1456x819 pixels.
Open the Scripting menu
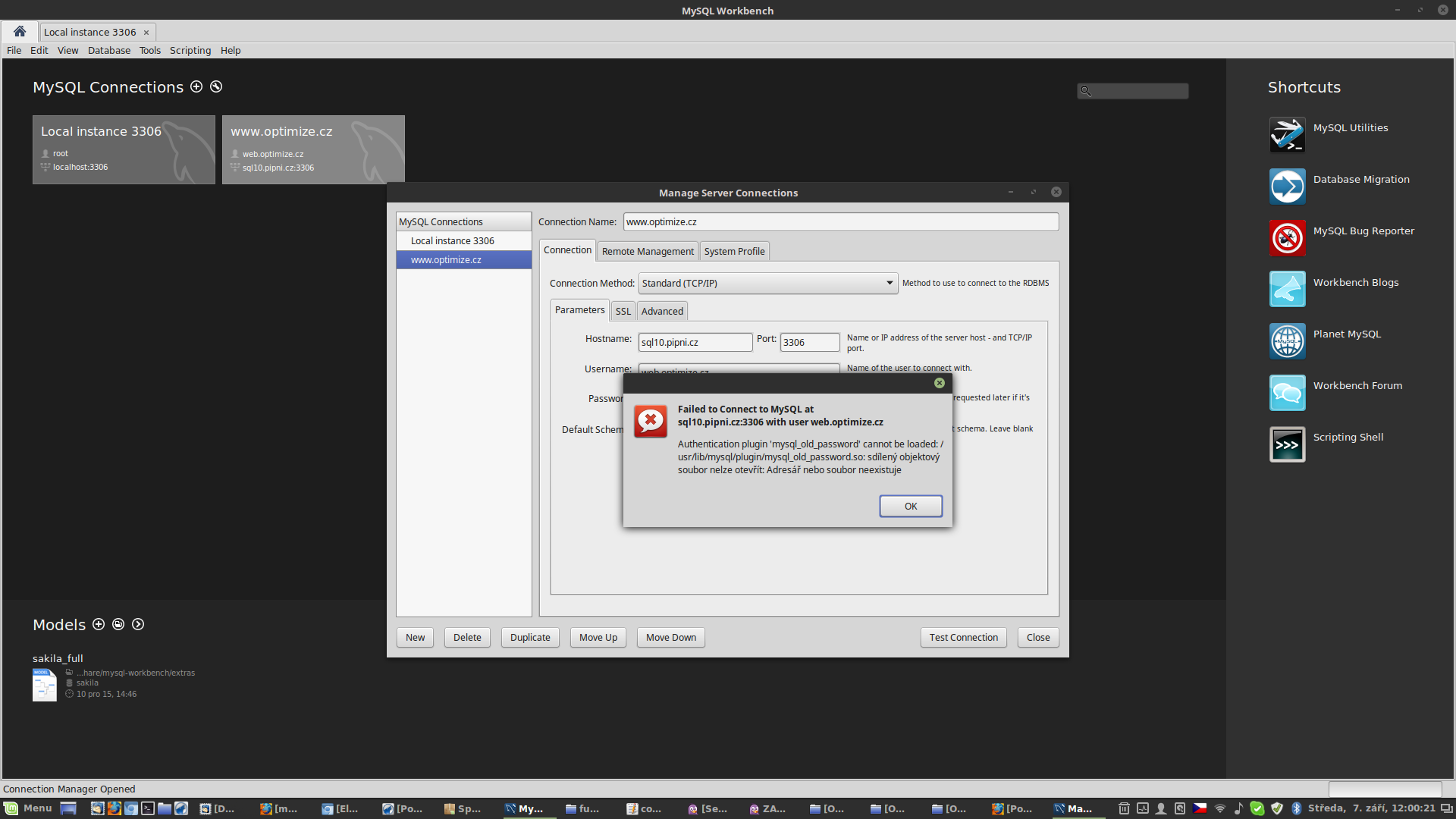190,50
